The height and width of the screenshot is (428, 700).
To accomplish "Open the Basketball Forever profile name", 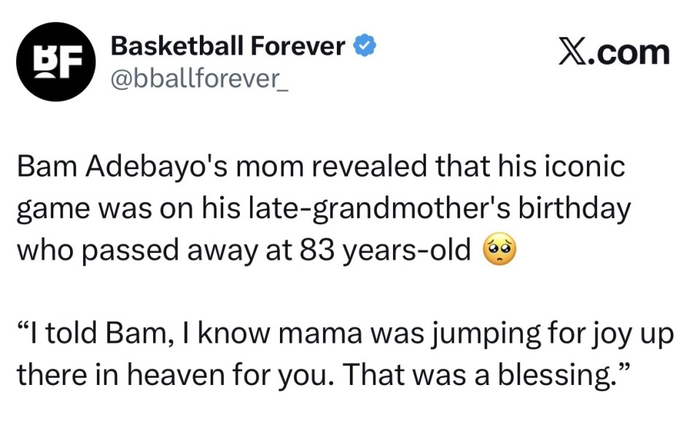I will [228, 45].
